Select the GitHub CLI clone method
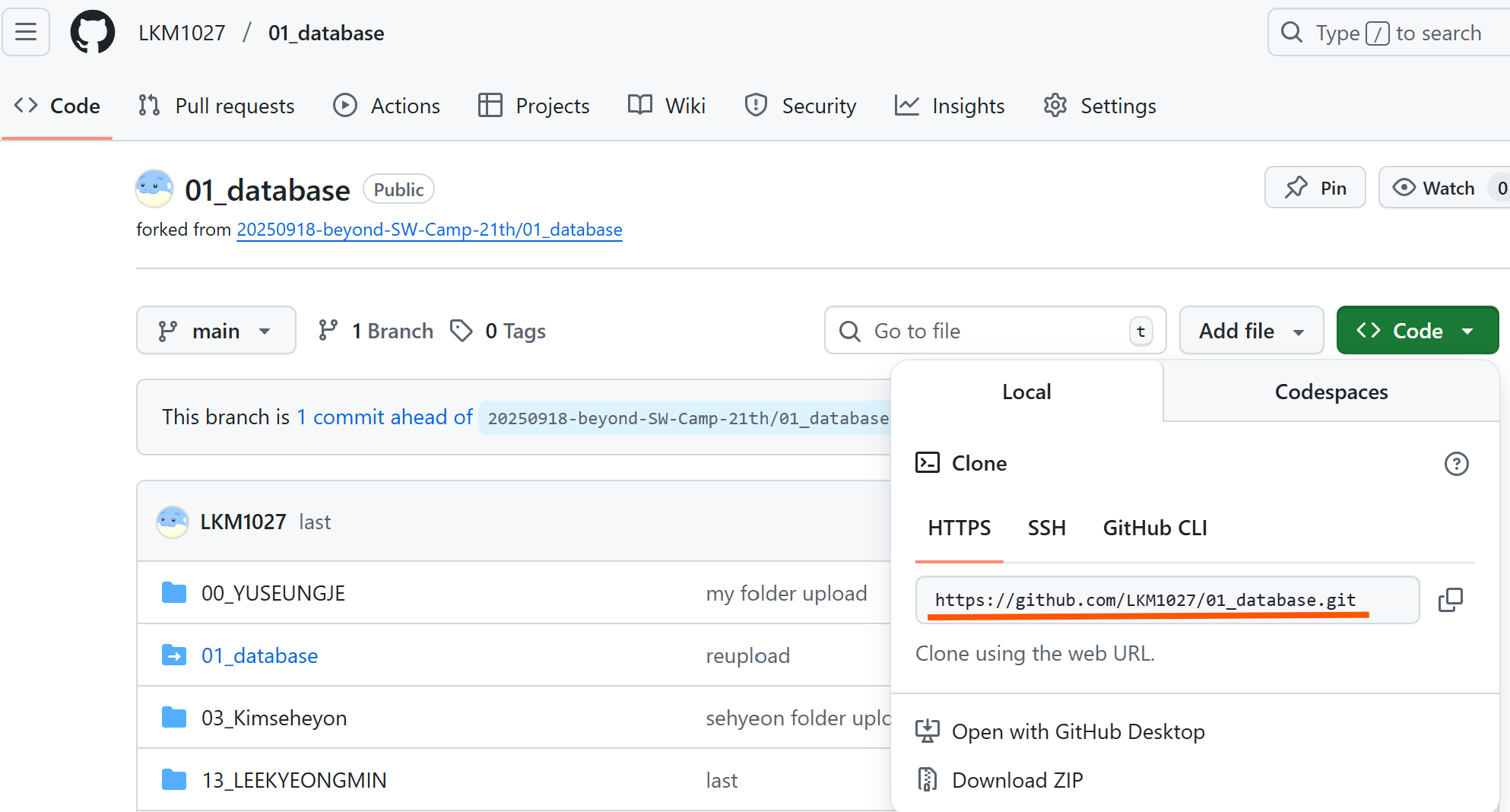 tap(1155, 528)
